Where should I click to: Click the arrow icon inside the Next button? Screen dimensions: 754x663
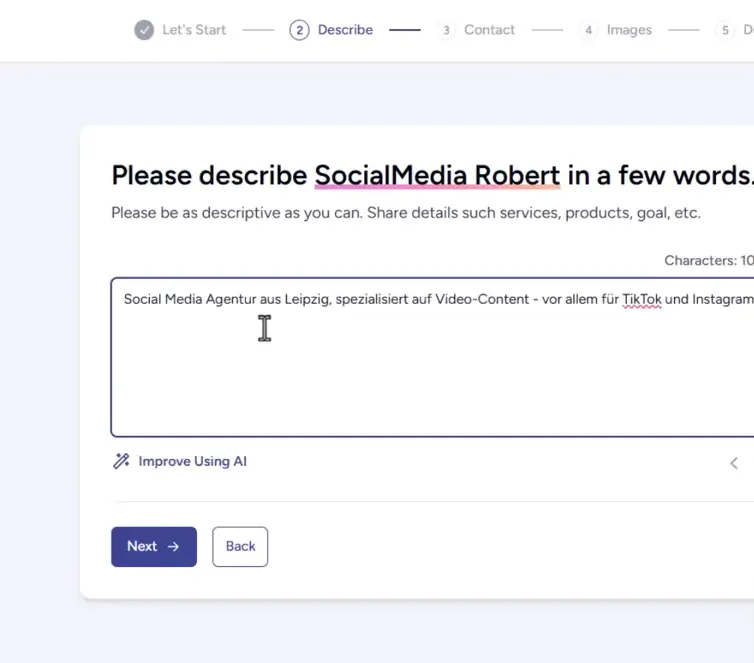(173, 547)
